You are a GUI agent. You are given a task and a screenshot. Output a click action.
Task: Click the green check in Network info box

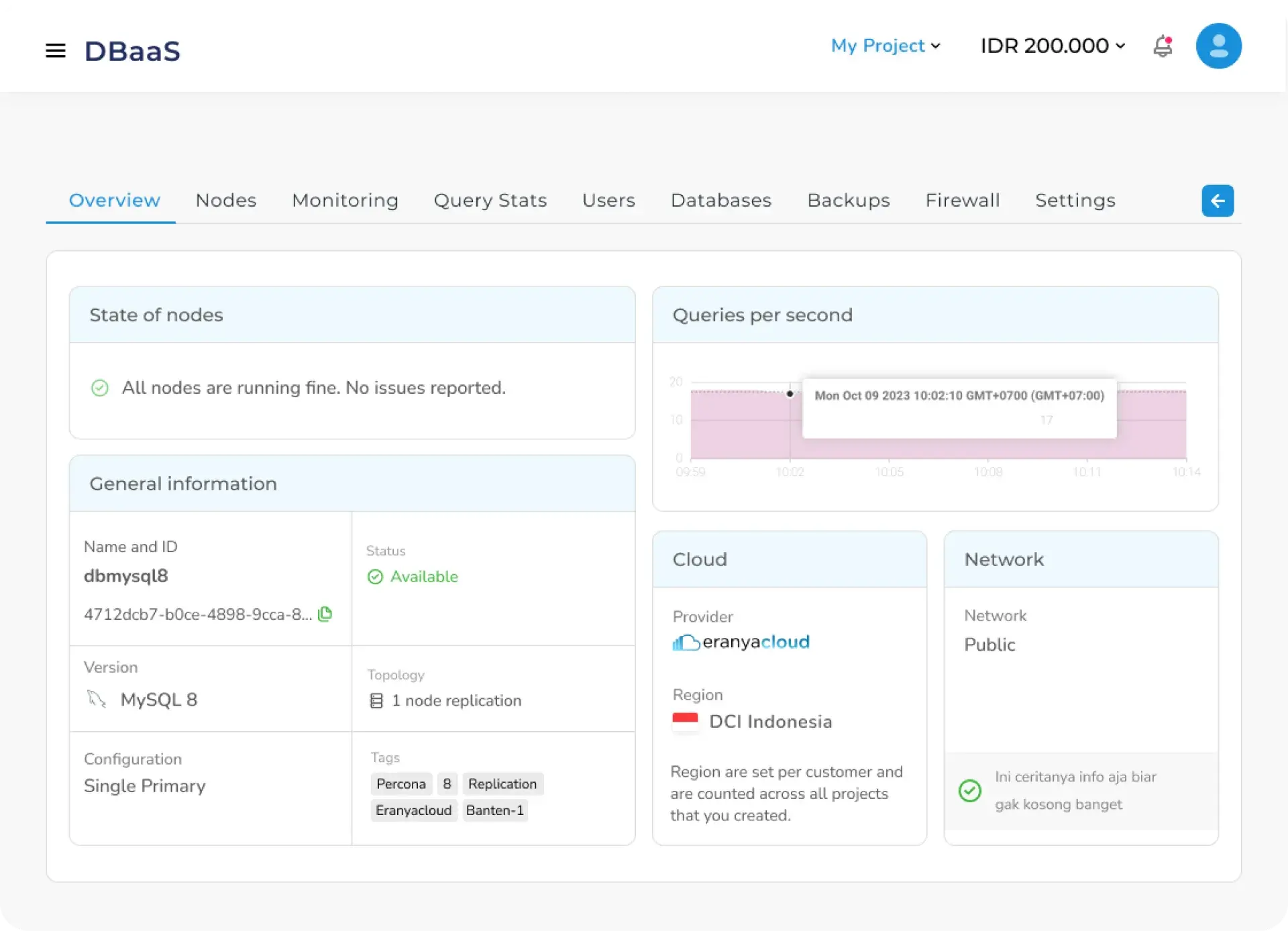coord(969,790)
